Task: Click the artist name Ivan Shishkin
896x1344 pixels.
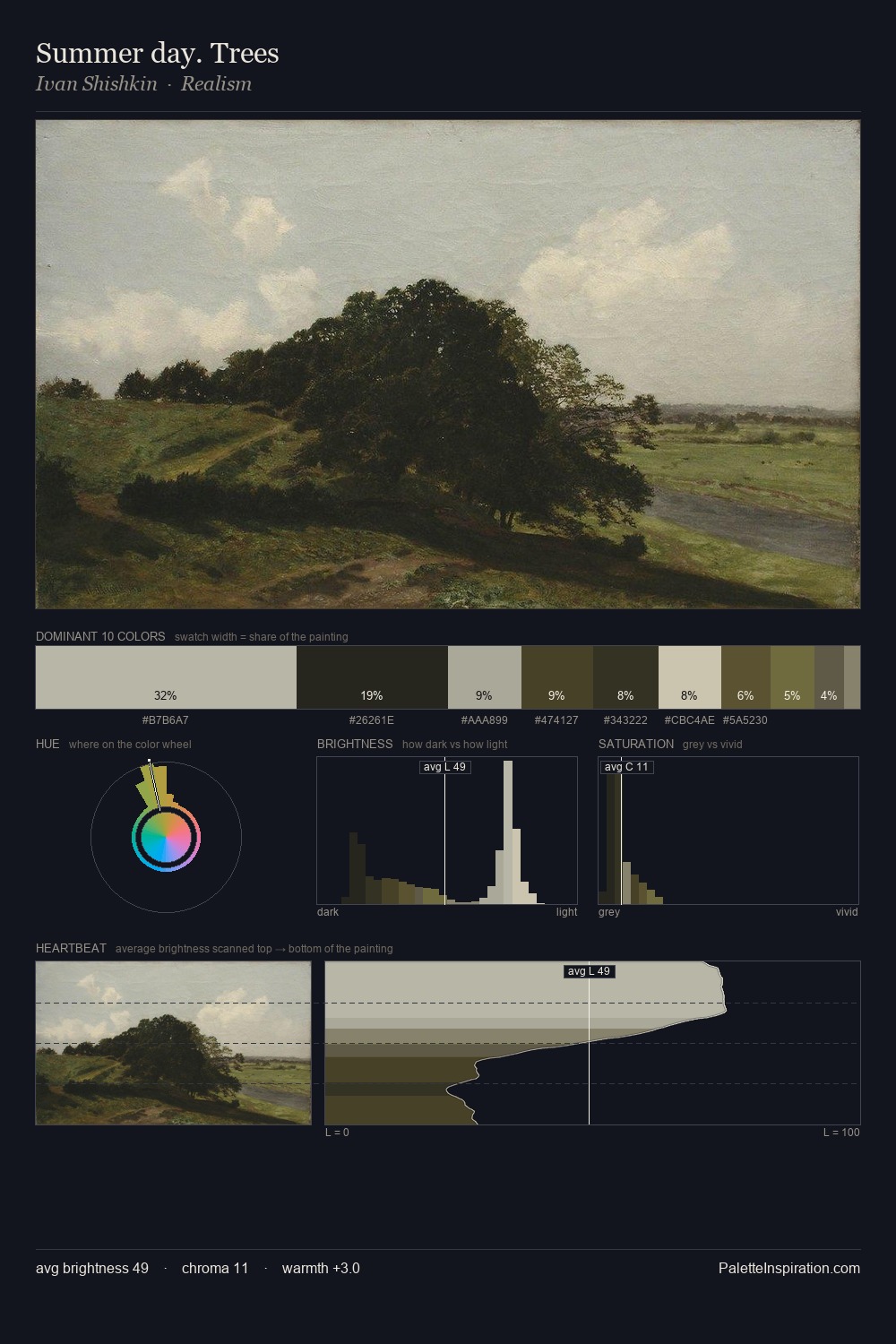Action: [97, 84]
